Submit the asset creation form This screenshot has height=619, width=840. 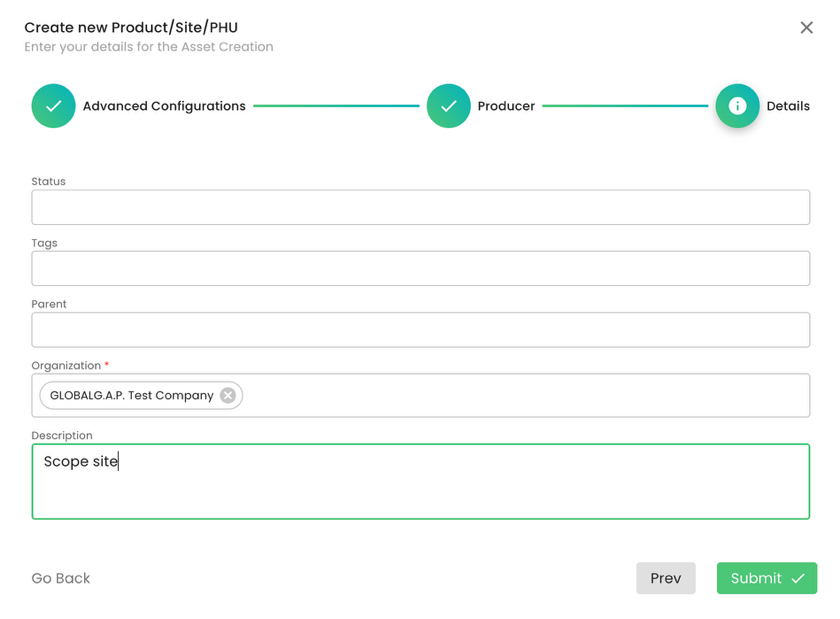766,578
